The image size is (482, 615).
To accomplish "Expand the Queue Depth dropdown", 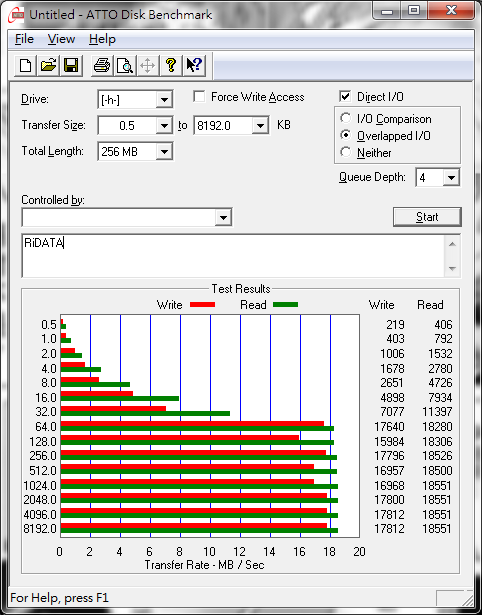I will coord(451,178).
